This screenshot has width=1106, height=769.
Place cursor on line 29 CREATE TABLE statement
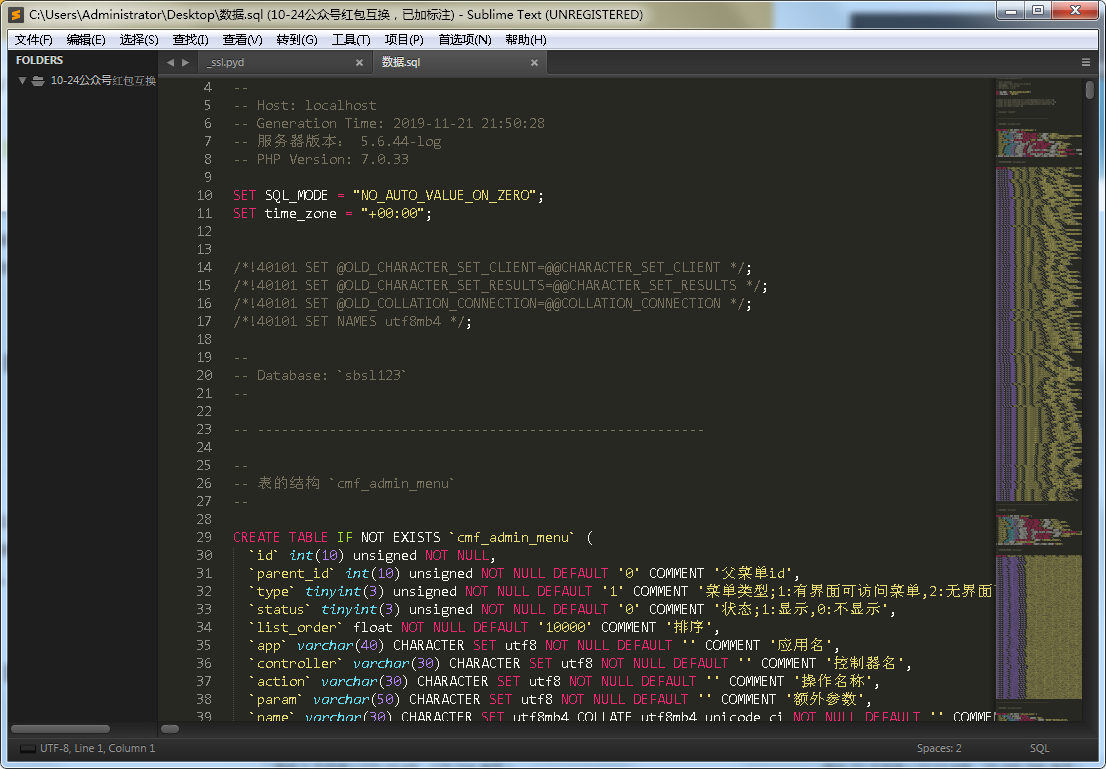(x=400, y=537)
